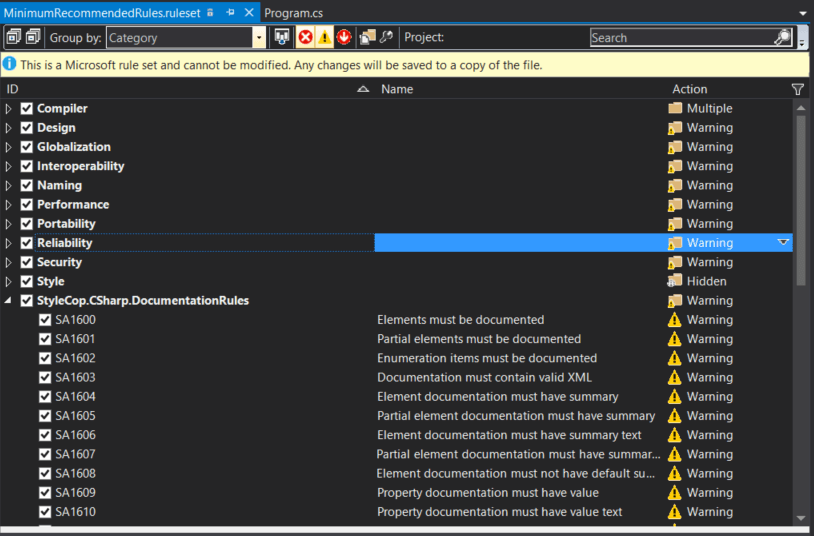814x536 pixels.
Task: Uncheck the SA1600 rule checkbox
Action: pyautogui.click(x=45, y=320)
